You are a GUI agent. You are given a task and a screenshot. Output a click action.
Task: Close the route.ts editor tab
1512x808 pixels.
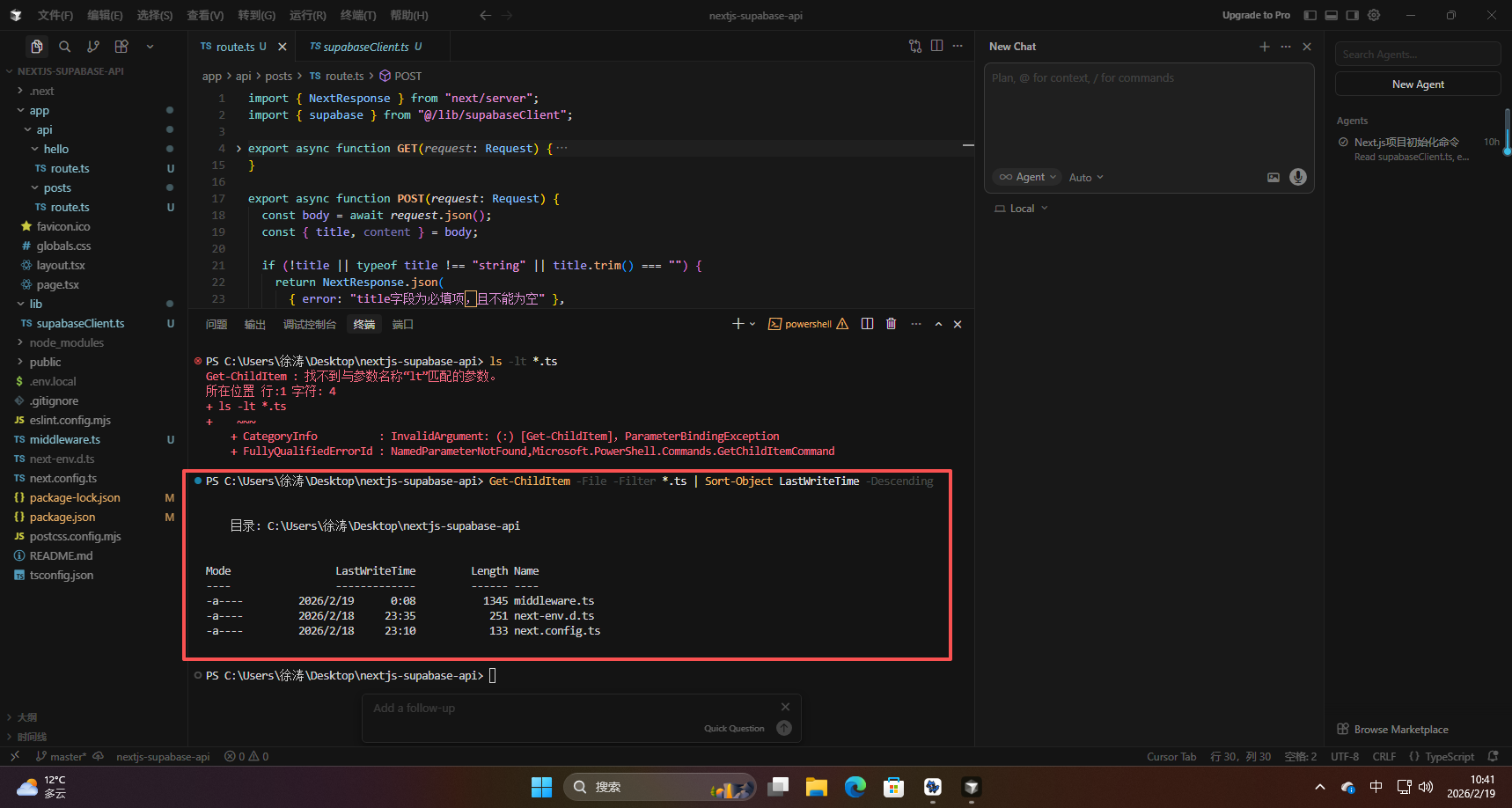click(282, 47)
